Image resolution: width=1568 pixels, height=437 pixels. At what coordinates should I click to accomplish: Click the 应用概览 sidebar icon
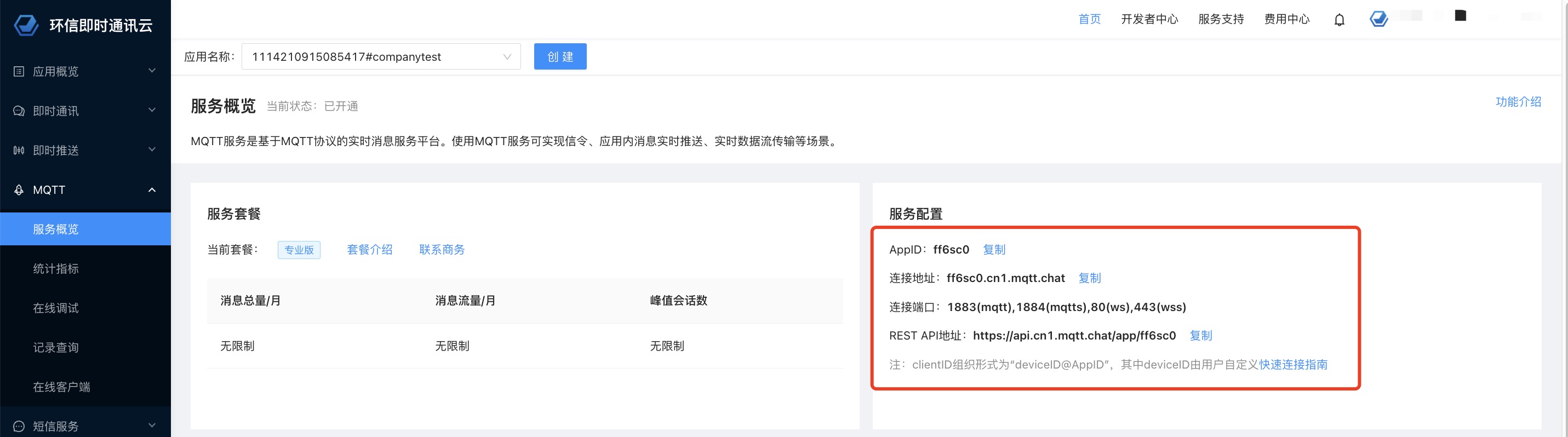point(19,71)
